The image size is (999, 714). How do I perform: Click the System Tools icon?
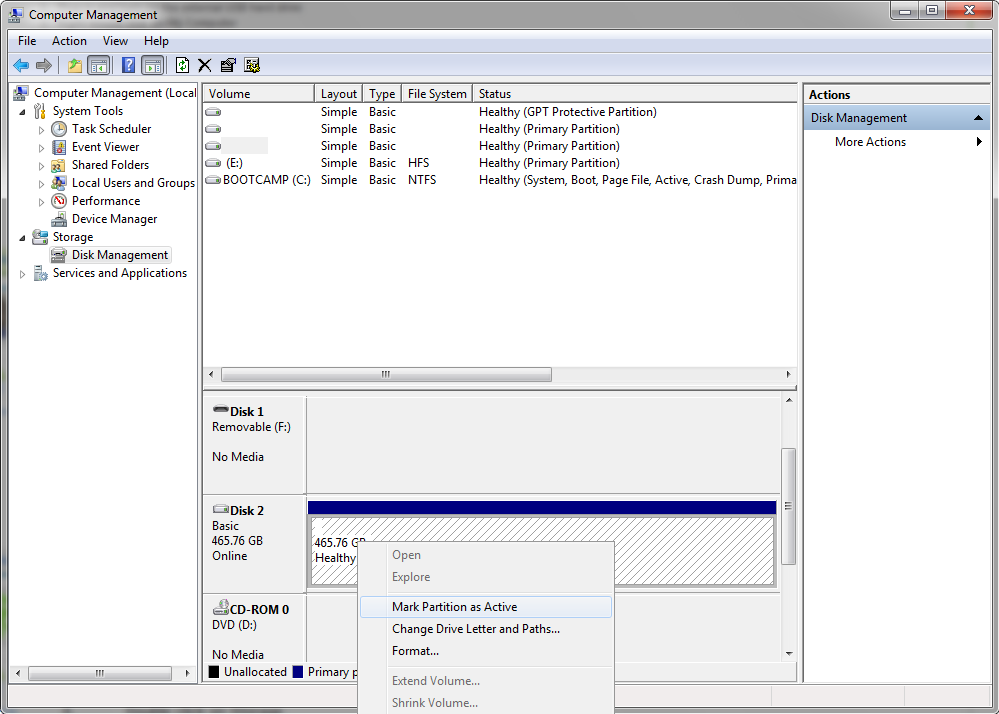tap(40, 111)
